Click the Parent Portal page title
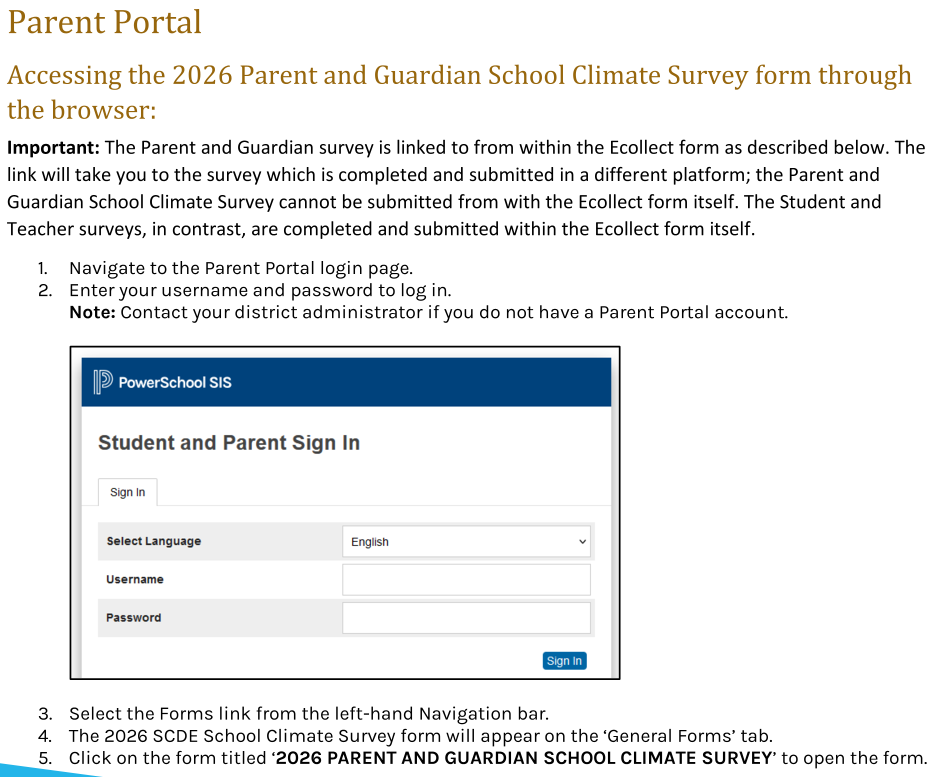Screen dimensions: 940x777 click(105, 22)
